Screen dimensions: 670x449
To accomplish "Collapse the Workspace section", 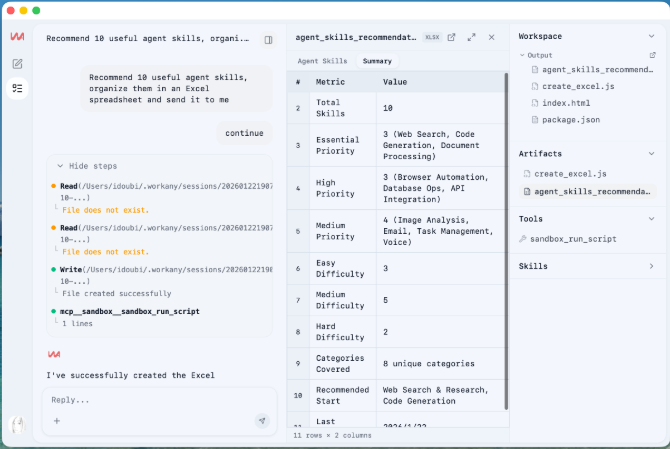I will (651, 36).
